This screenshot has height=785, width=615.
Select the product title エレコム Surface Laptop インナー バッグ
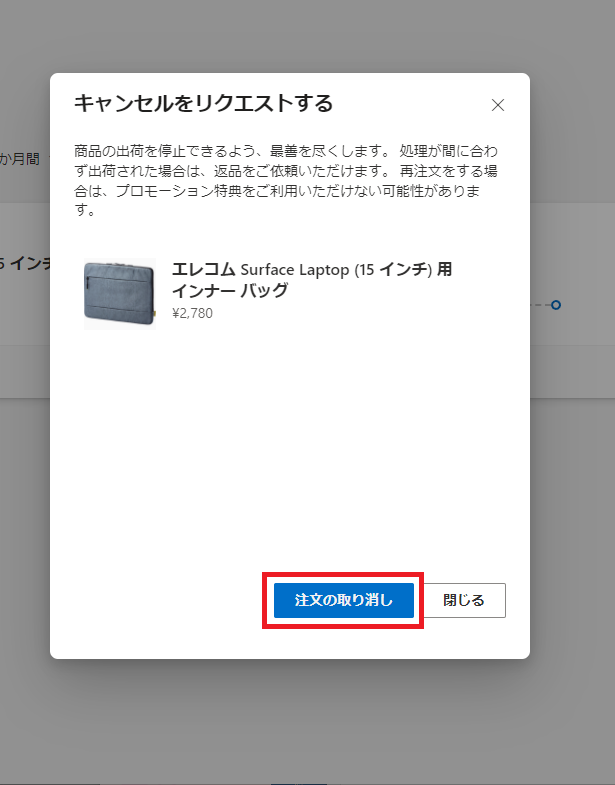pyautogui.click(x=312, y=279)
